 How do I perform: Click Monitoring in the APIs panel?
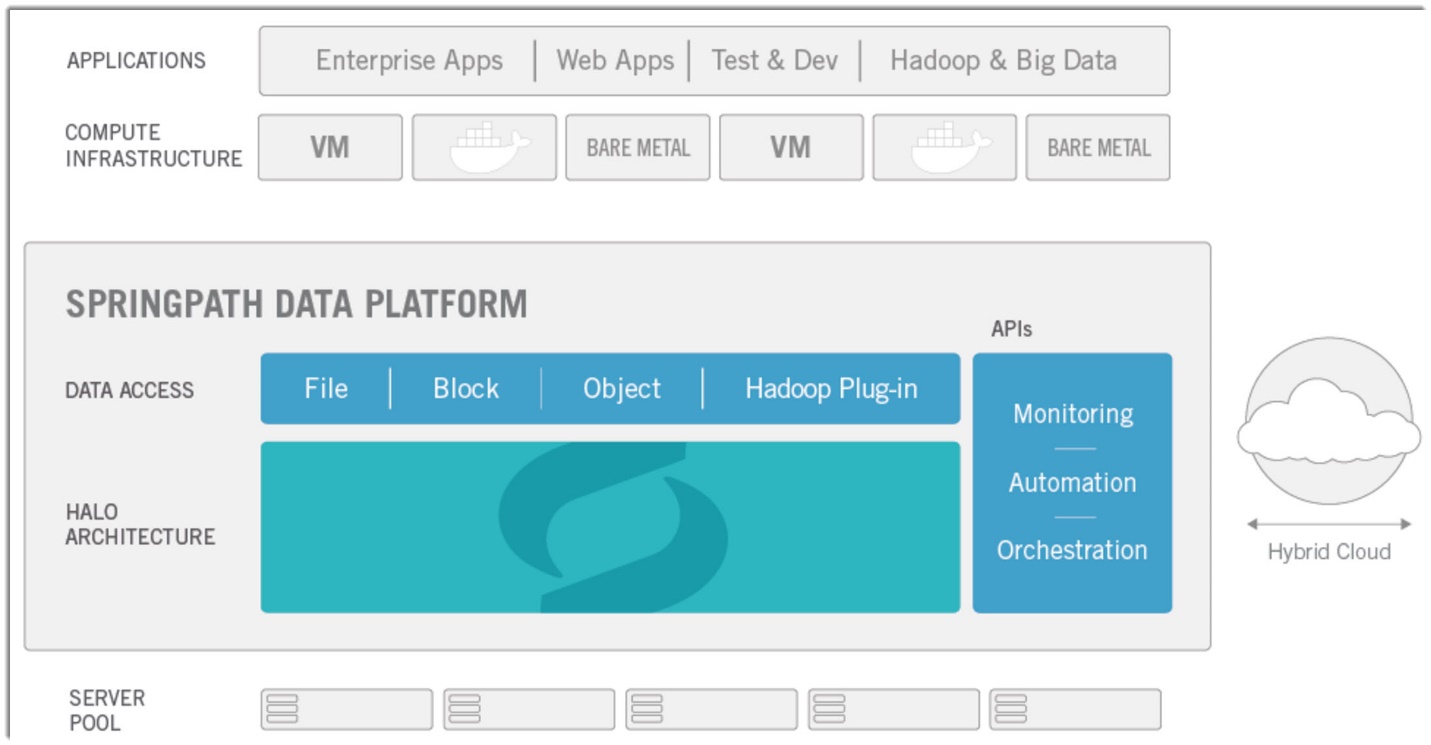click(1073, 414)
